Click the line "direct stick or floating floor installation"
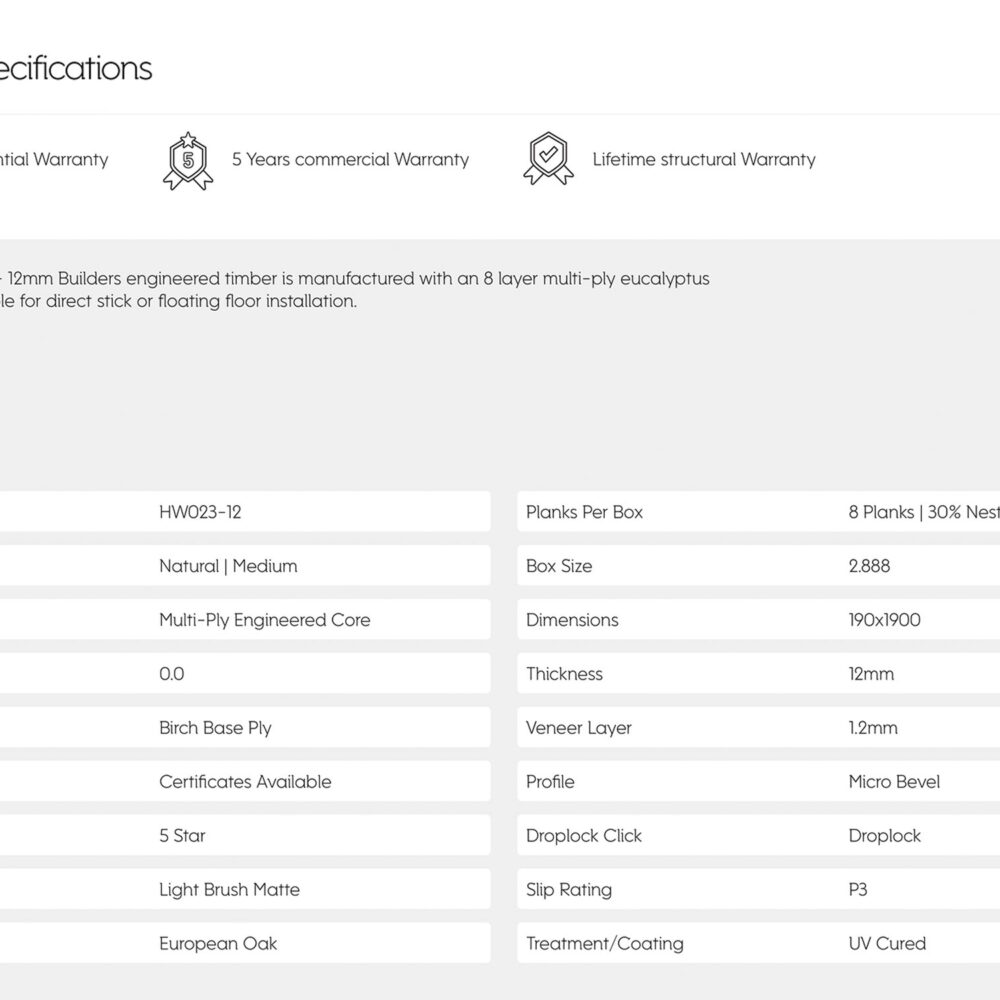Viewport: 1000px width, 1000px height. pyautogui.click(x=179, y=301)
